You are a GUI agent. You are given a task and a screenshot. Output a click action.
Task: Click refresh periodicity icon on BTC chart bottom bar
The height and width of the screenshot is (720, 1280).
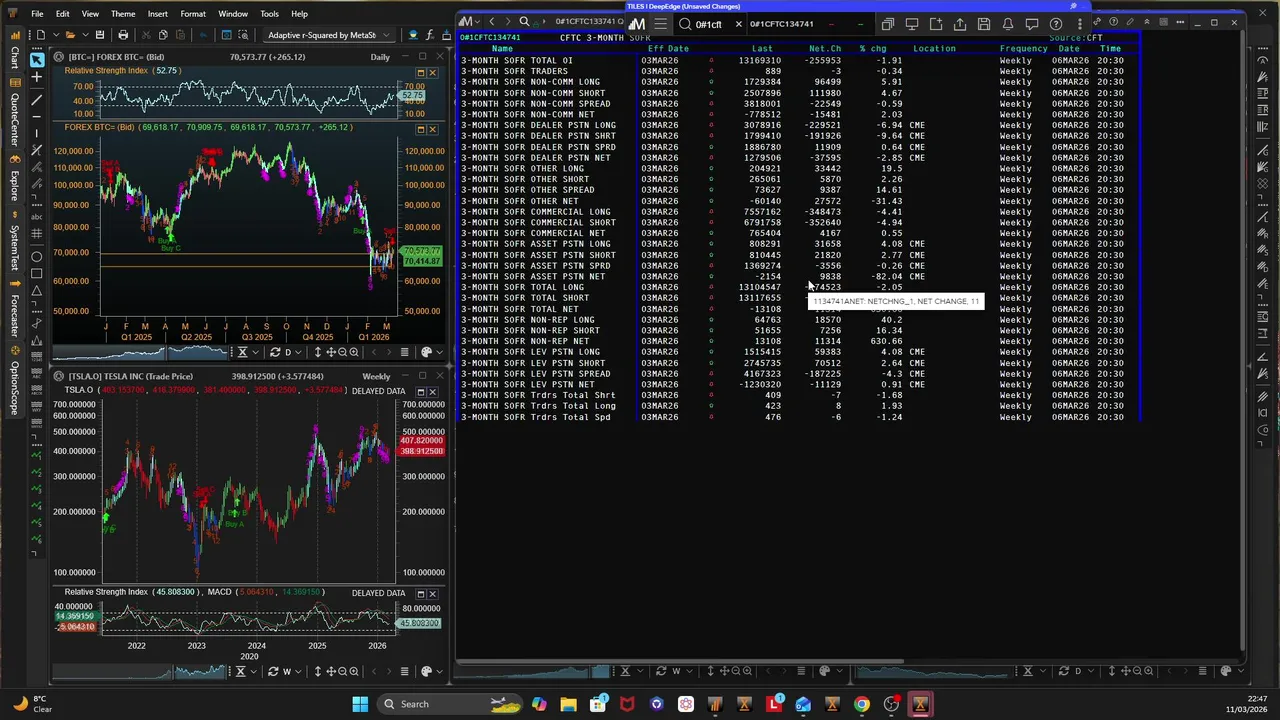click(x=275, y=352)
